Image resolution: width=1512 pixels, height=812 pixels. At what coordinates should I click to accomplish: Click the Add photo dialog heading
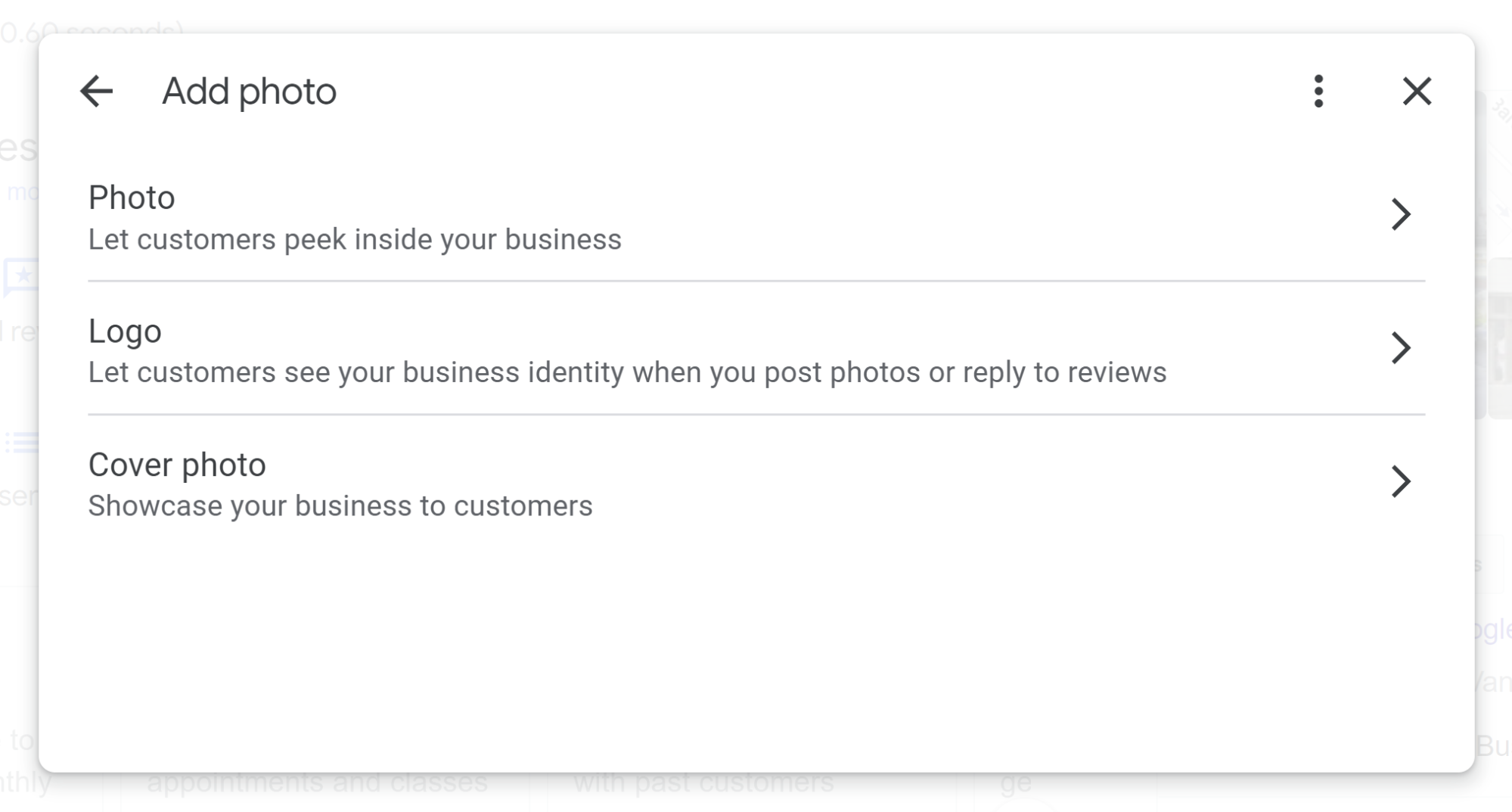[249, 92]
